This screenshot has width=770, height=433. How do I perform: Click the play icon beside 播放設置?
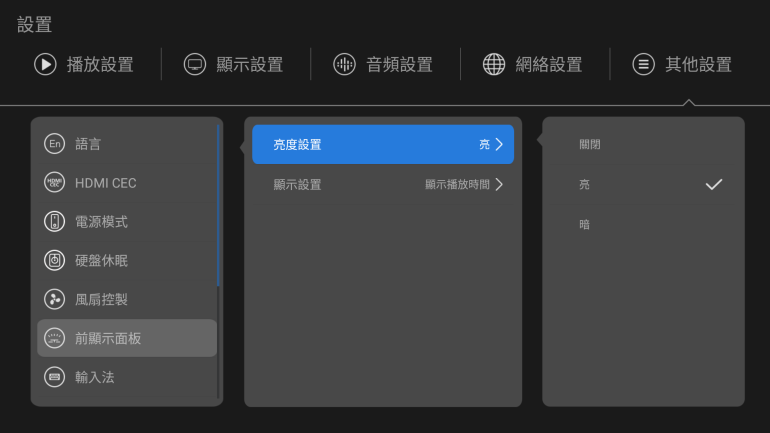pyautogui.click(x=45, y=64)
